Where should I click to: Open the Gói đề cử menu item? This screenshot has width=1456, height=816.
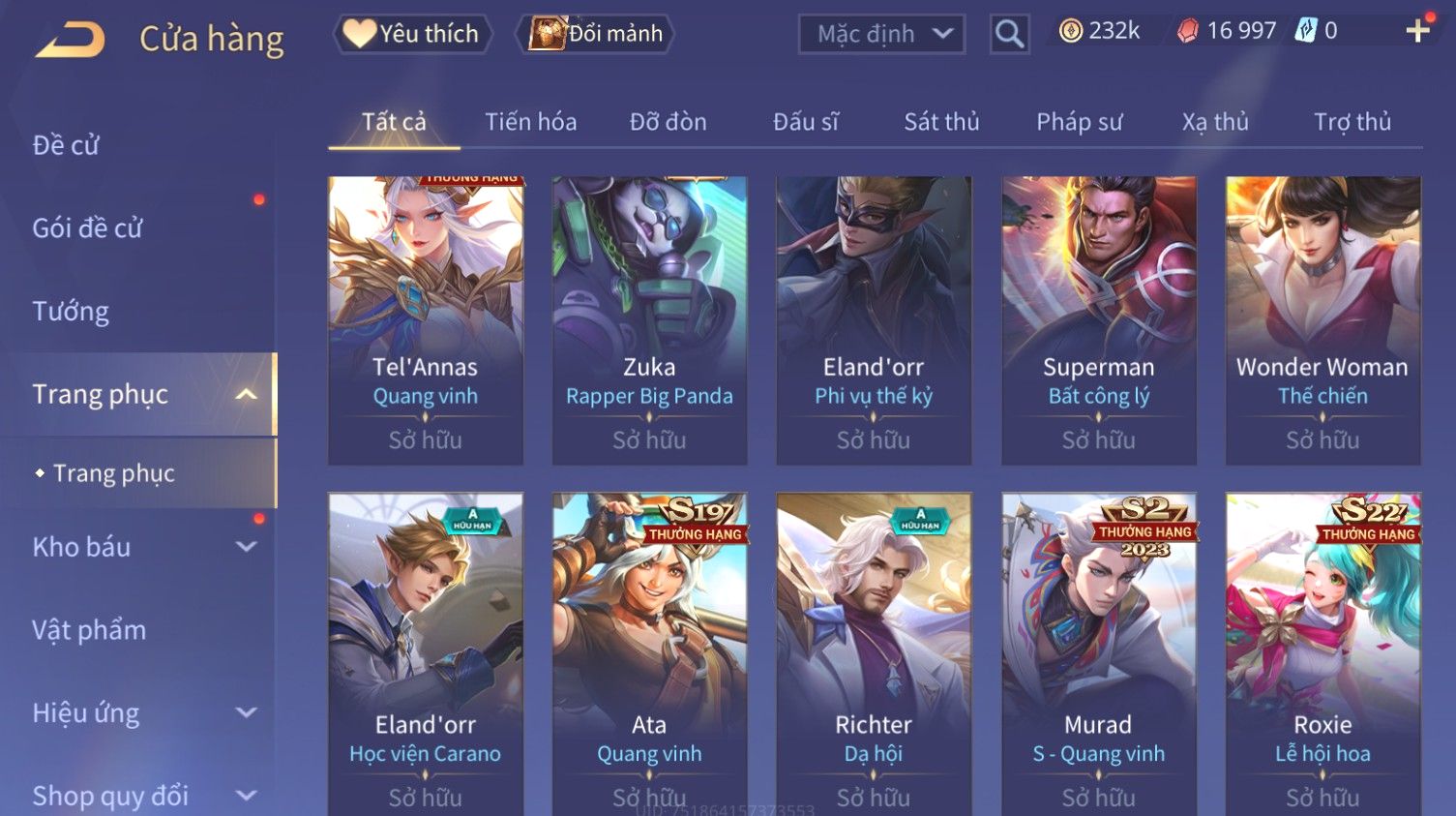click(x=87, y=227)
